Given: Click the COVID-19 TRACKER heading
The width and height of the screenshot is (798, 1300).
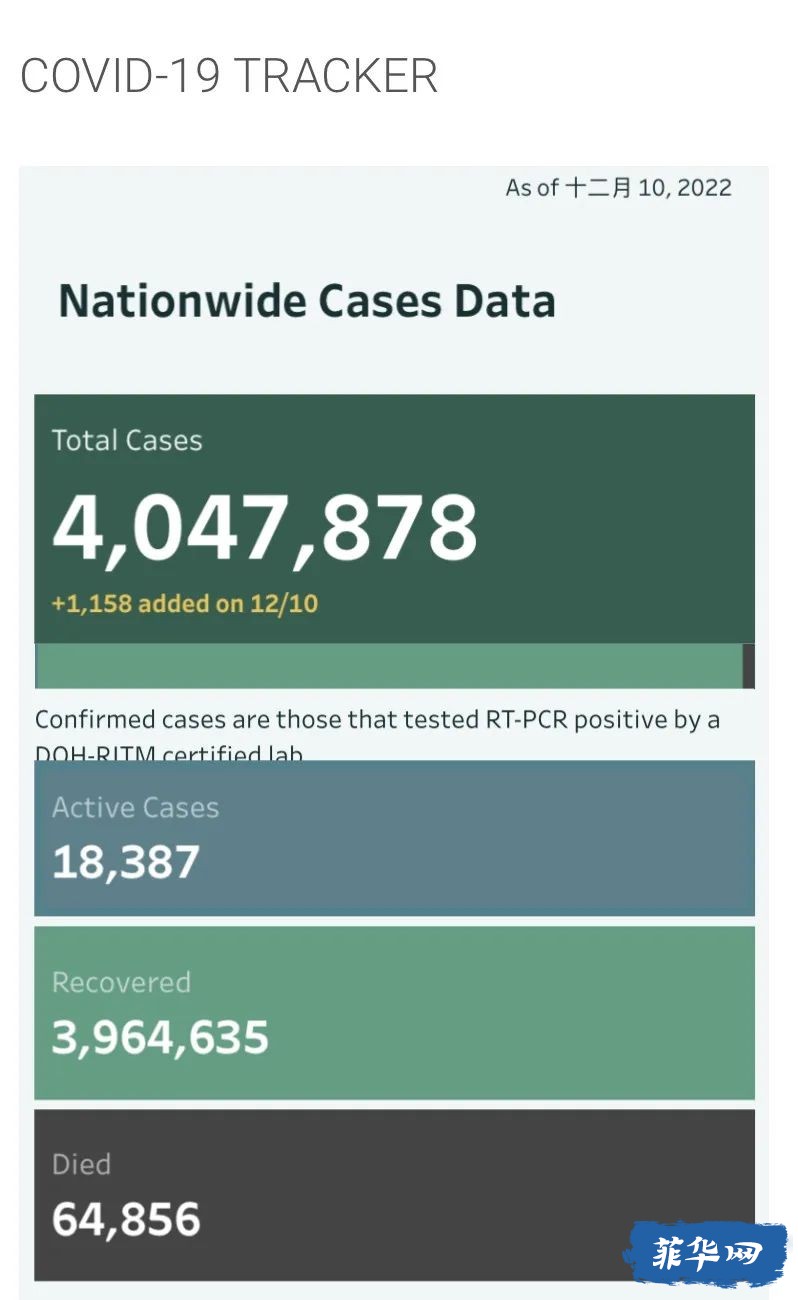Looking at the screenshot, I should pyautogui.click(x=229, y=76).
